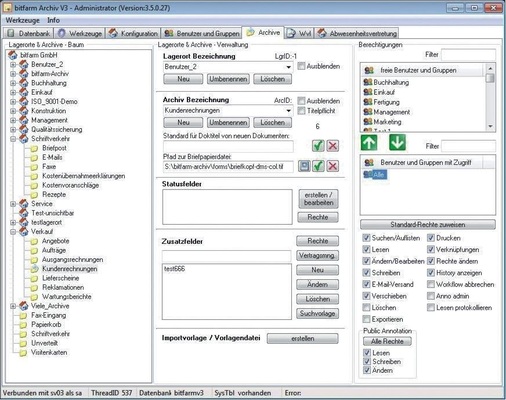The image size is (506, 400).
Task: Enable the Exportieren permission checkbox
Action: [366, 319]
